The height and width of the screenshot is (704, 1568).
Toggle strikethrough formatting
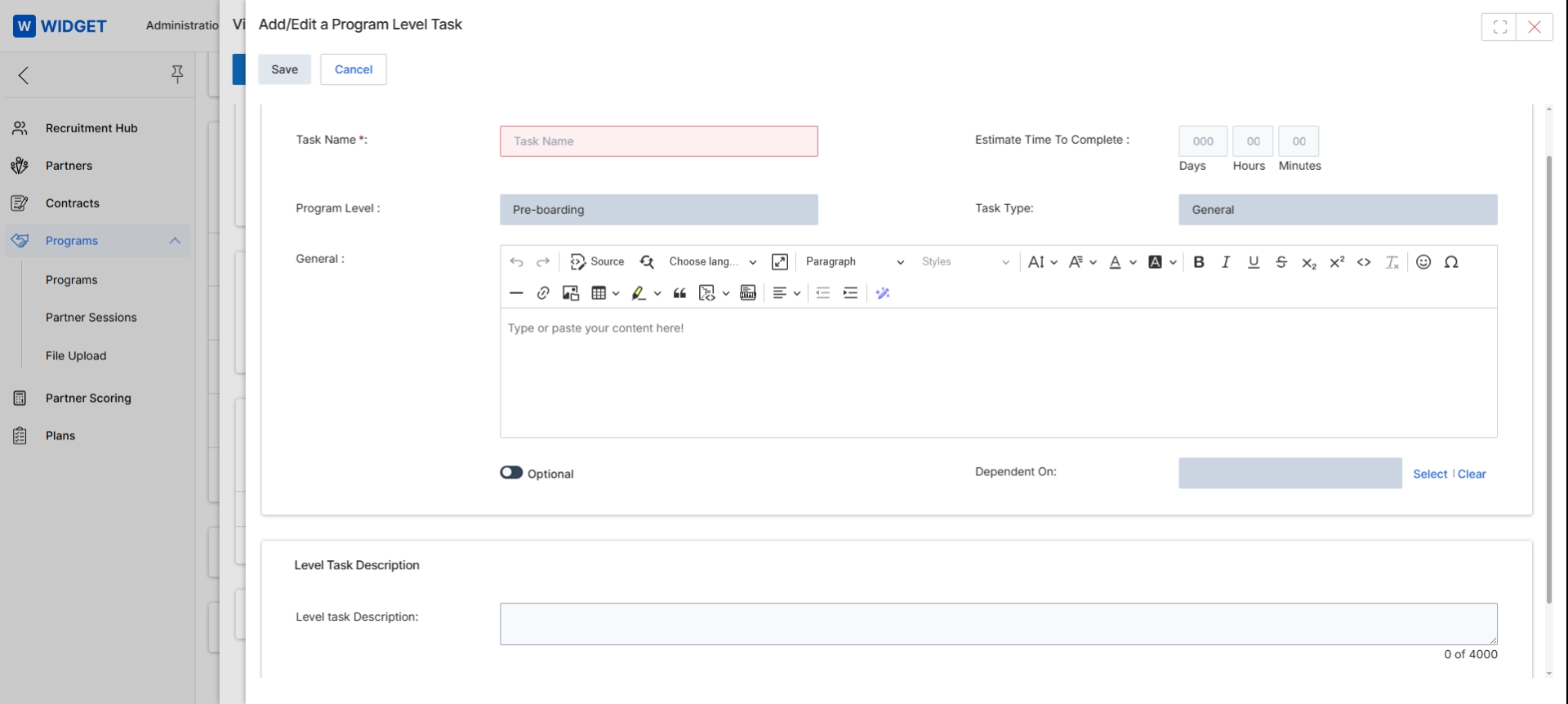(x=1281, y=262)
